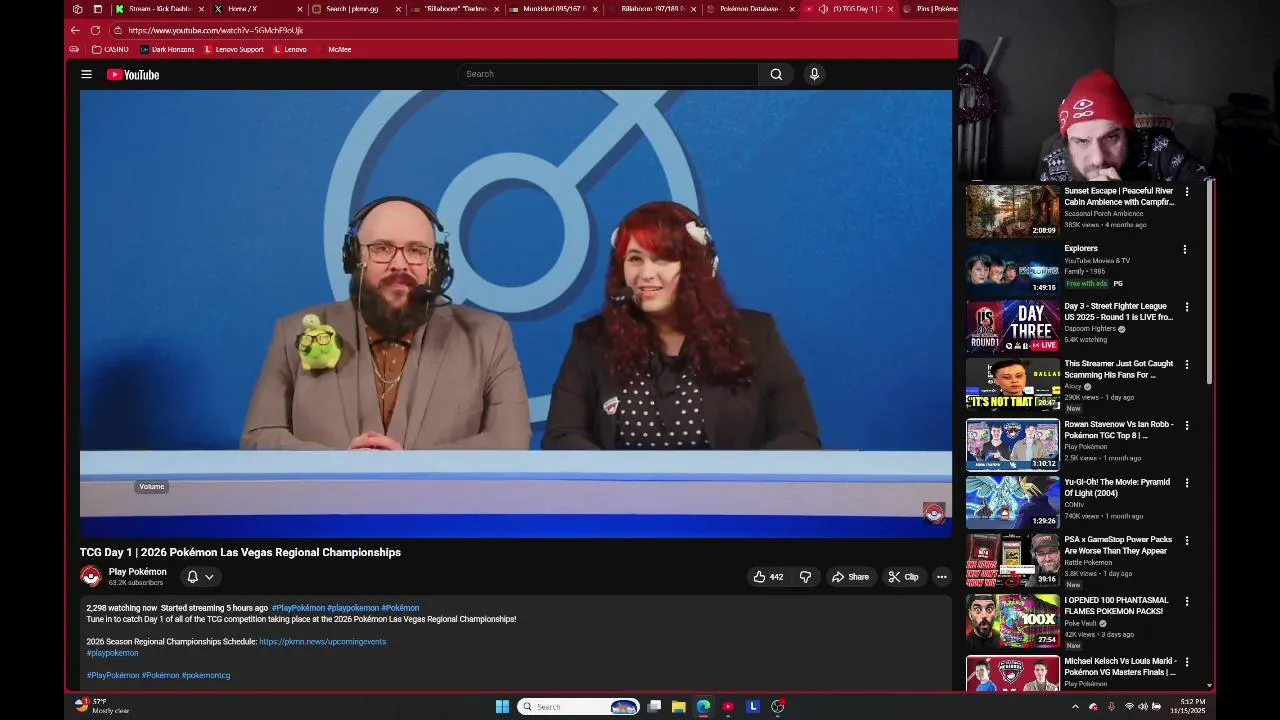Start voice search with the microphone icon
This screenshot has width=1280, height=720.
pyautogui.click(x=814, y=74)
